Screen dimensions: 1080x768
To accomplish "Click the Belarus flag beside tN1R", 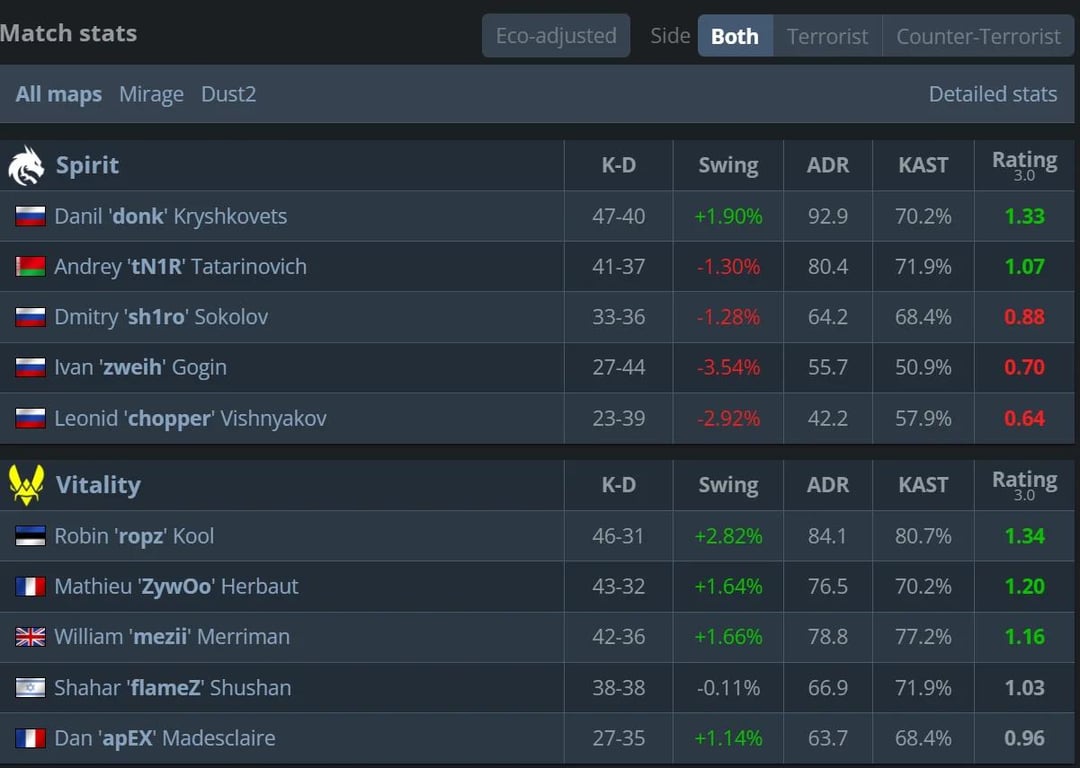I will click(x=30, y=267).
